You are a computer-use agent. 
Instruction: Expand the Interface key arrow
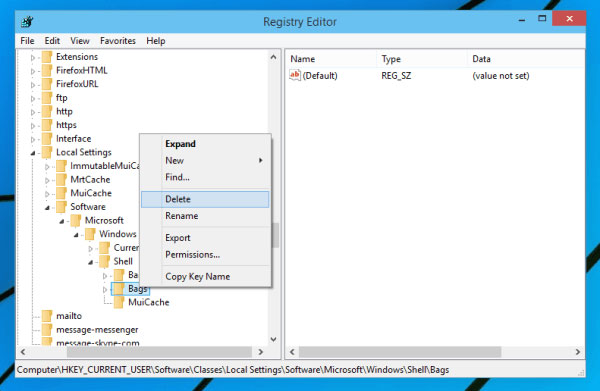click(x=33, y=140)
